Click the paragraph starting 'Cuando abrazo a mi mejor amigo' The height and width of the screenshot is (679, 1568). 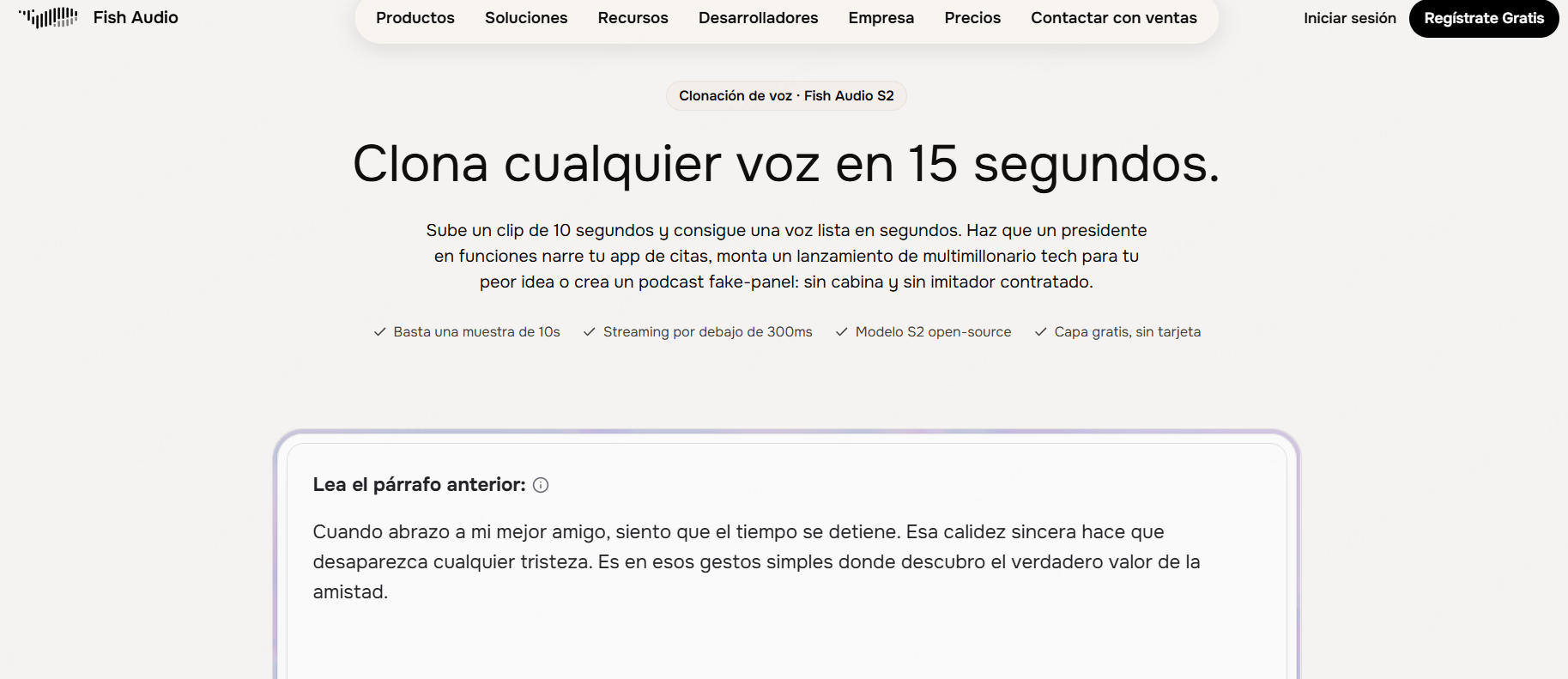coord(756,561)
